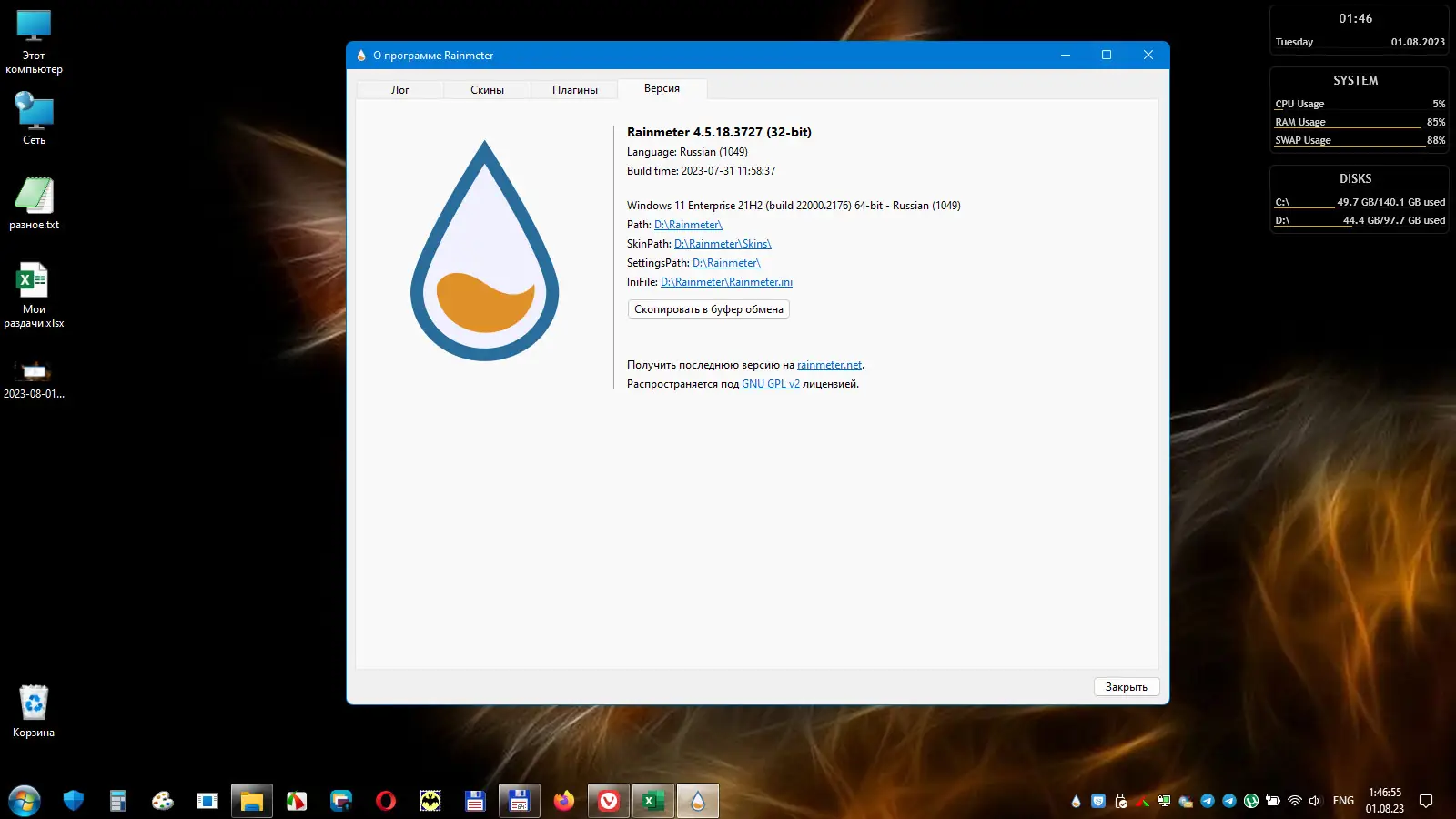Select the Мои раздачи.xlsx desktop file
1456x819 pixels.
click(x=34, y=296)
